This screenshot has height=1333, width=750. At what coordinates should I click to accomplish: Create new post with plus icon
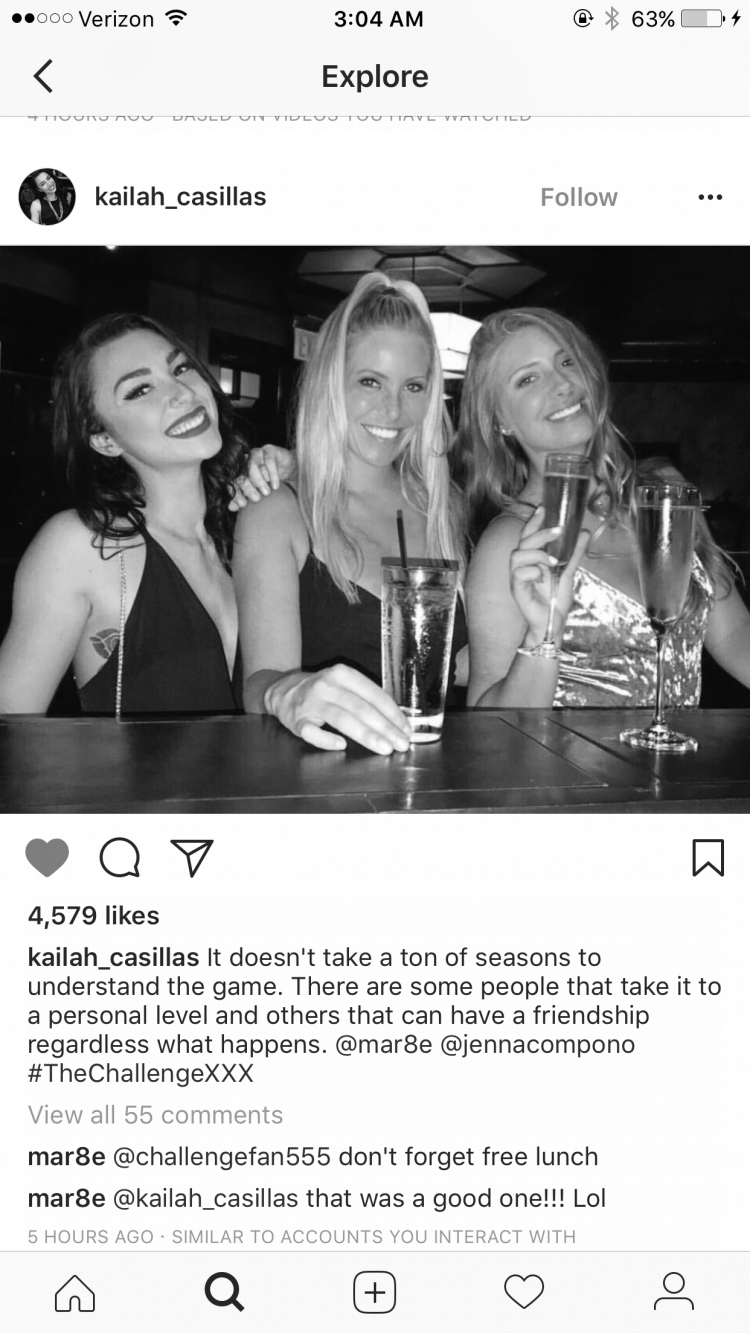point(375,1292)
